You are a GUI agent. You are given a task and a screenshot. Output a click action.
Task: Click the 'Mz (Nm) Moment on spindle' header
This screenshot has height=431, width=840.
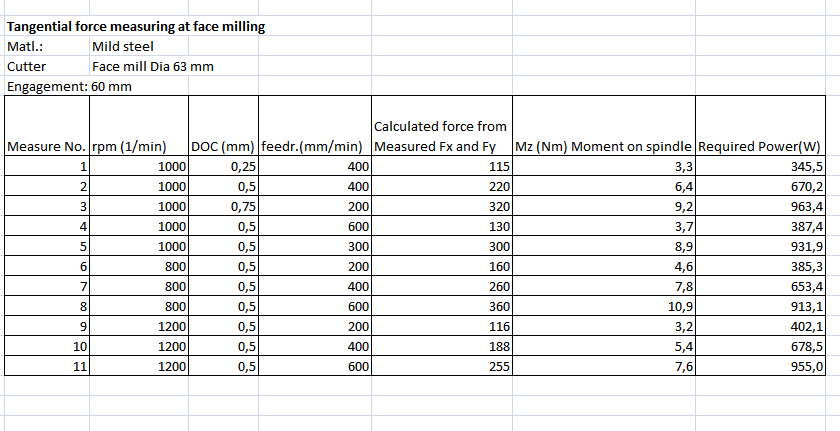[603, 147]
